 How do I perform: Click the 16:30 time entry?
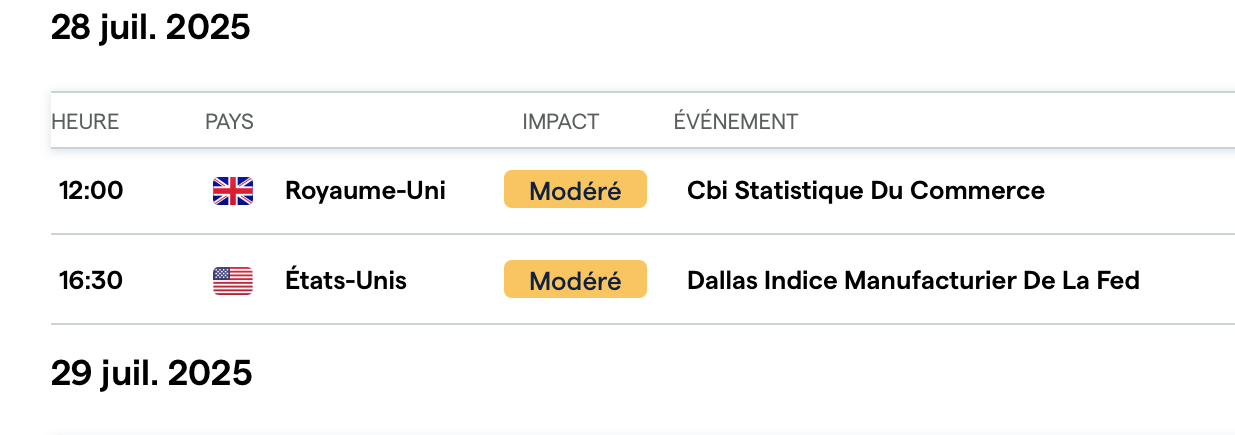tap(91, 281)
